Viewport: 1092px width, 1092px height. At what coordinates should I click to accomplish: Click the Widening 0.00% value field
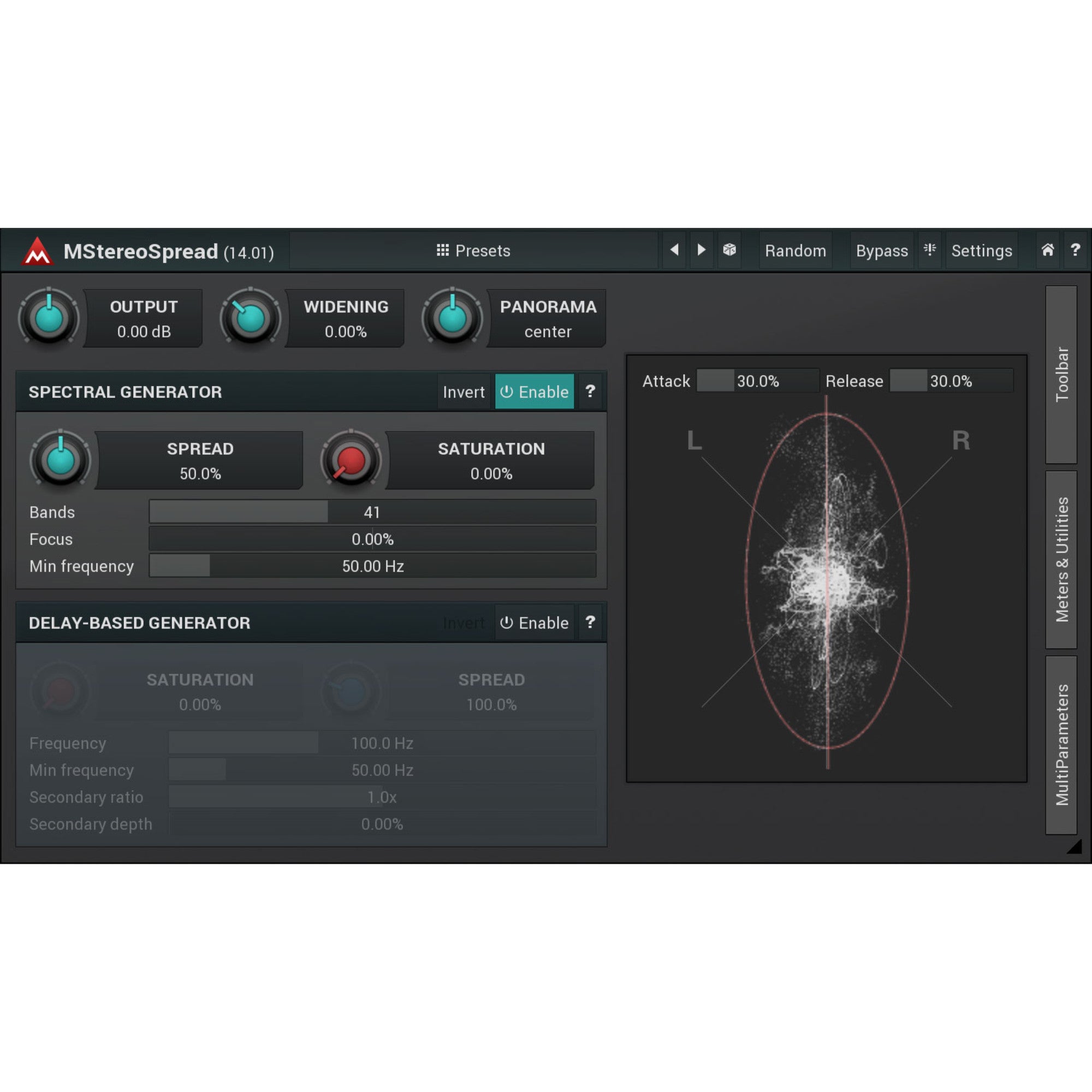click(346, 318)
